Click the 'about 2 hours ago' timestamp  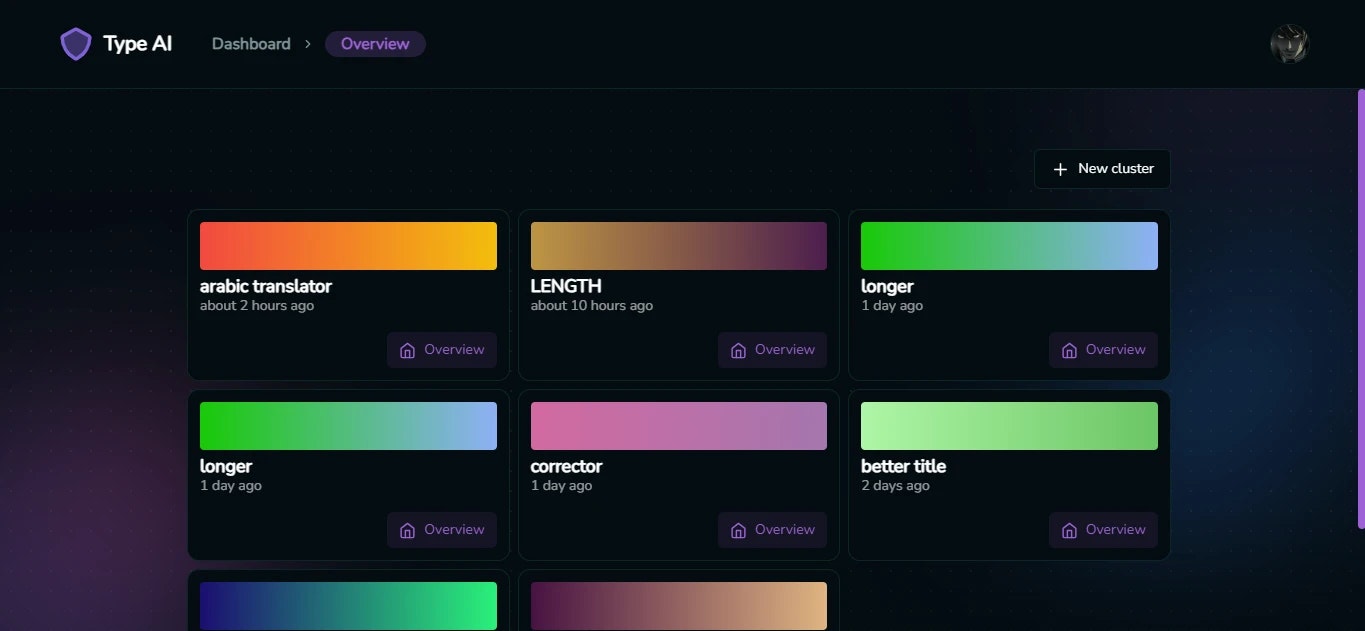257,306
